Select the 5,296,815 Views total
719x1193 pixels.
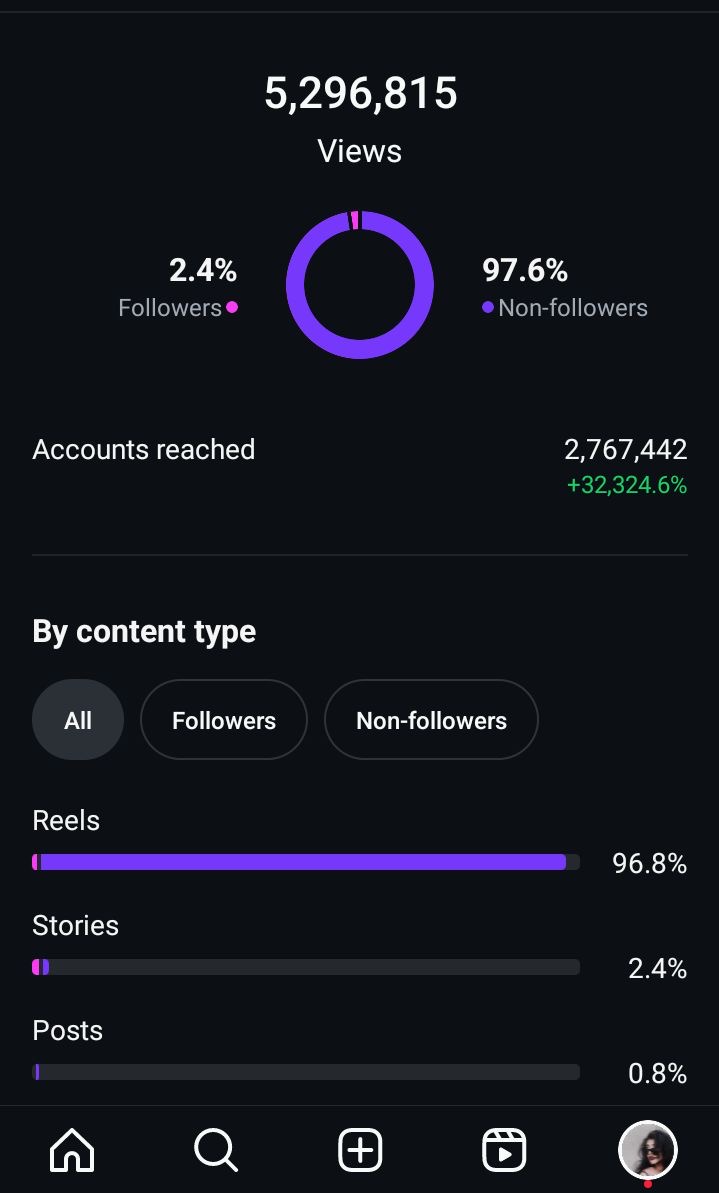tap(360, 92)
